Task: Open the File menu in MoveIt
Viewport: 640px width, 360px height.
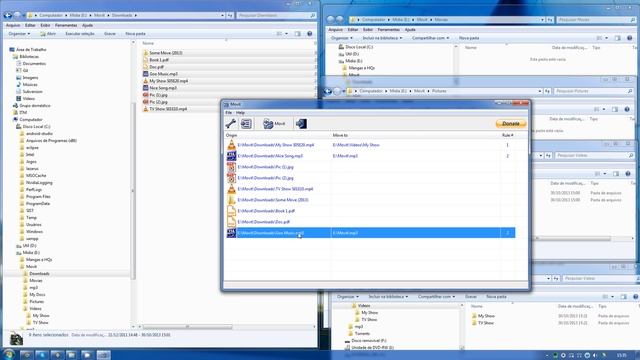Action: 229,113
